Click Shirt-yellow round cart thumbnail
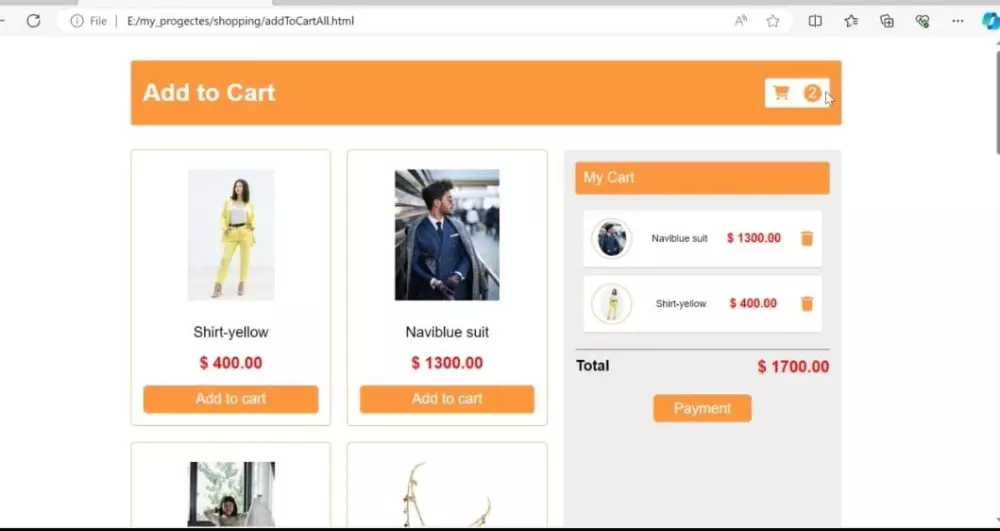1000x531 pixels. 612,303
